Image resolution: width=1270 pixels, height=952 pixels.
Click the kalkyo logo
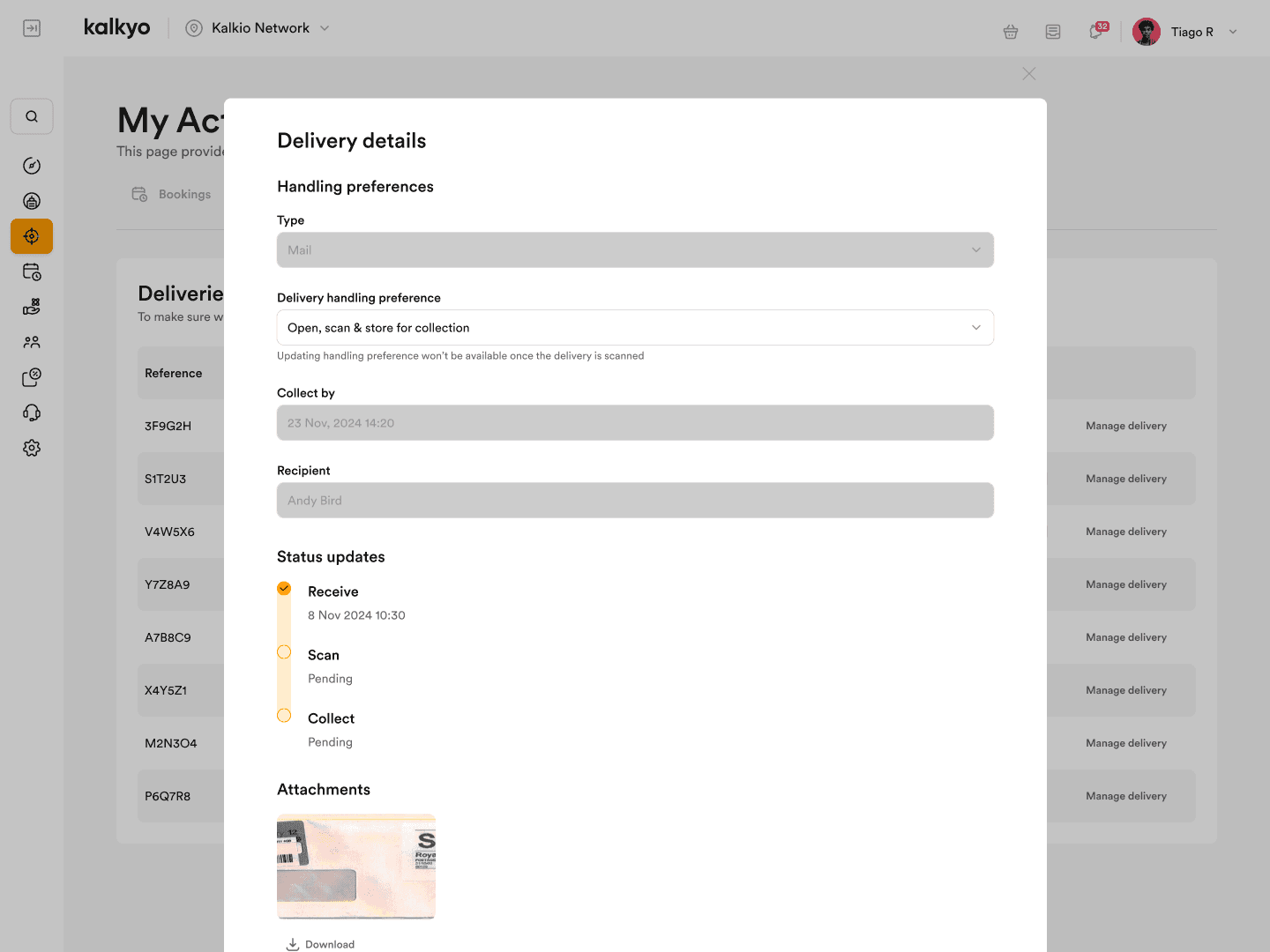(x=116, y=27)
